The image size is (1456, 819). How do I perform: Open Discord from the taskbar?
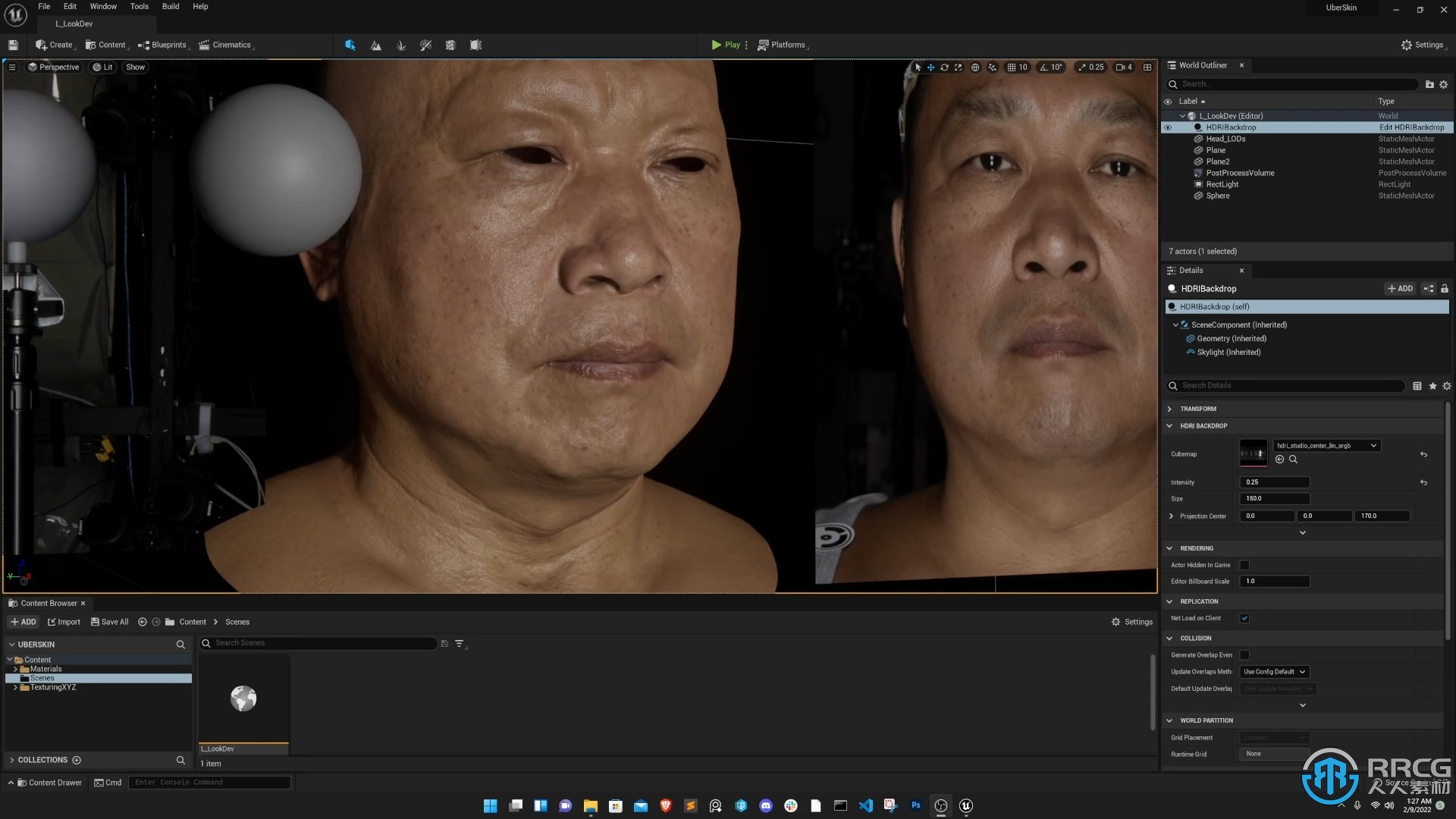[x=766, y=805]
